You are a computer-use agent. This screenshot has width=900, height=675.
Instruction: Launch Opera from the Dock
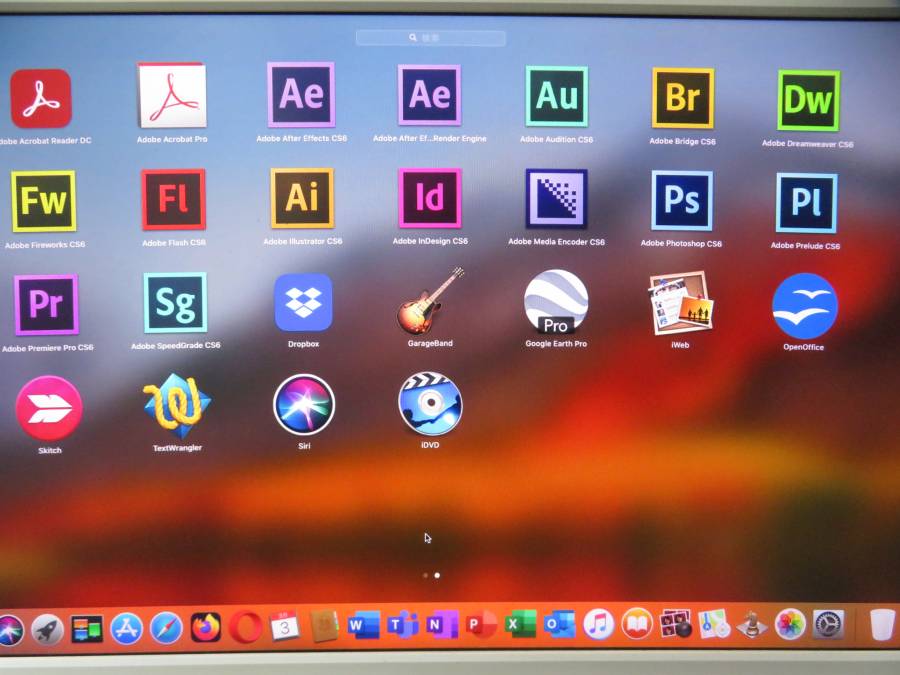coord(246,627)
